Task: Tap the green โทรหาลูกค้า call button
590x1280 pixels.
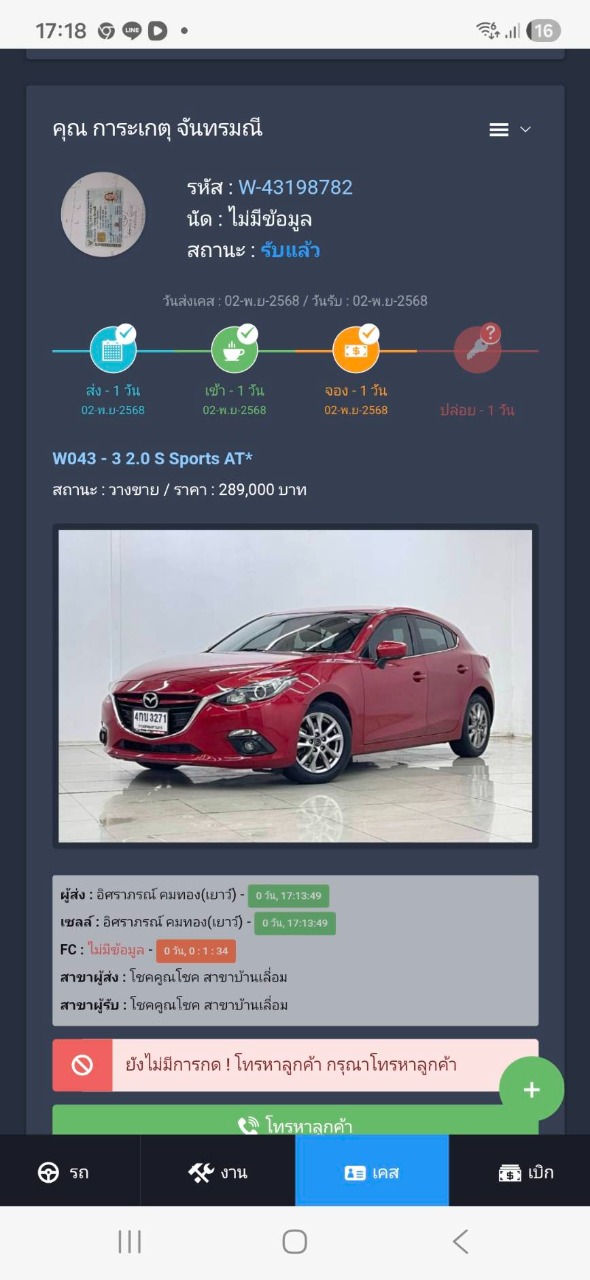Action: (x=295, y=1122)
